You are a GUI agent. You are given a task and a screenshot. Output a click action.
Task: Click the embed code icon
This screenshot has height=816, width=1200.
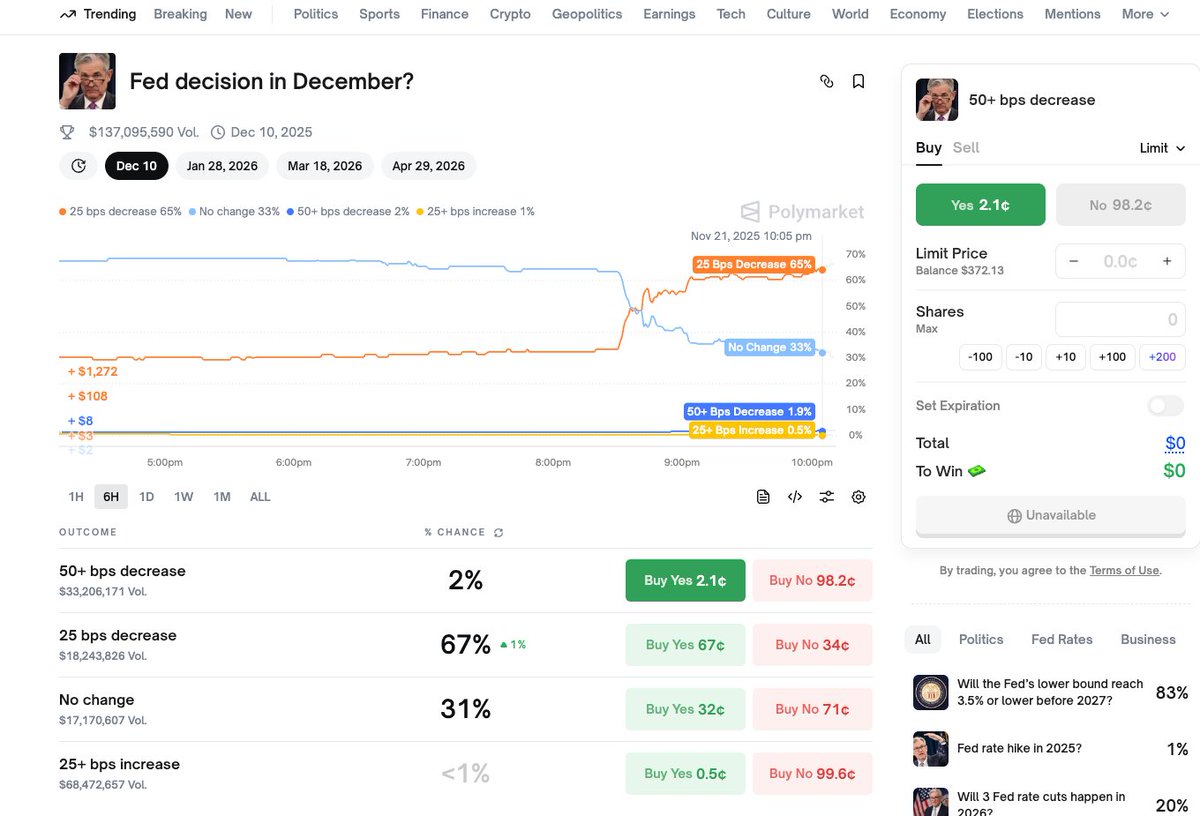pyautogui.click(x=795, y=497)
